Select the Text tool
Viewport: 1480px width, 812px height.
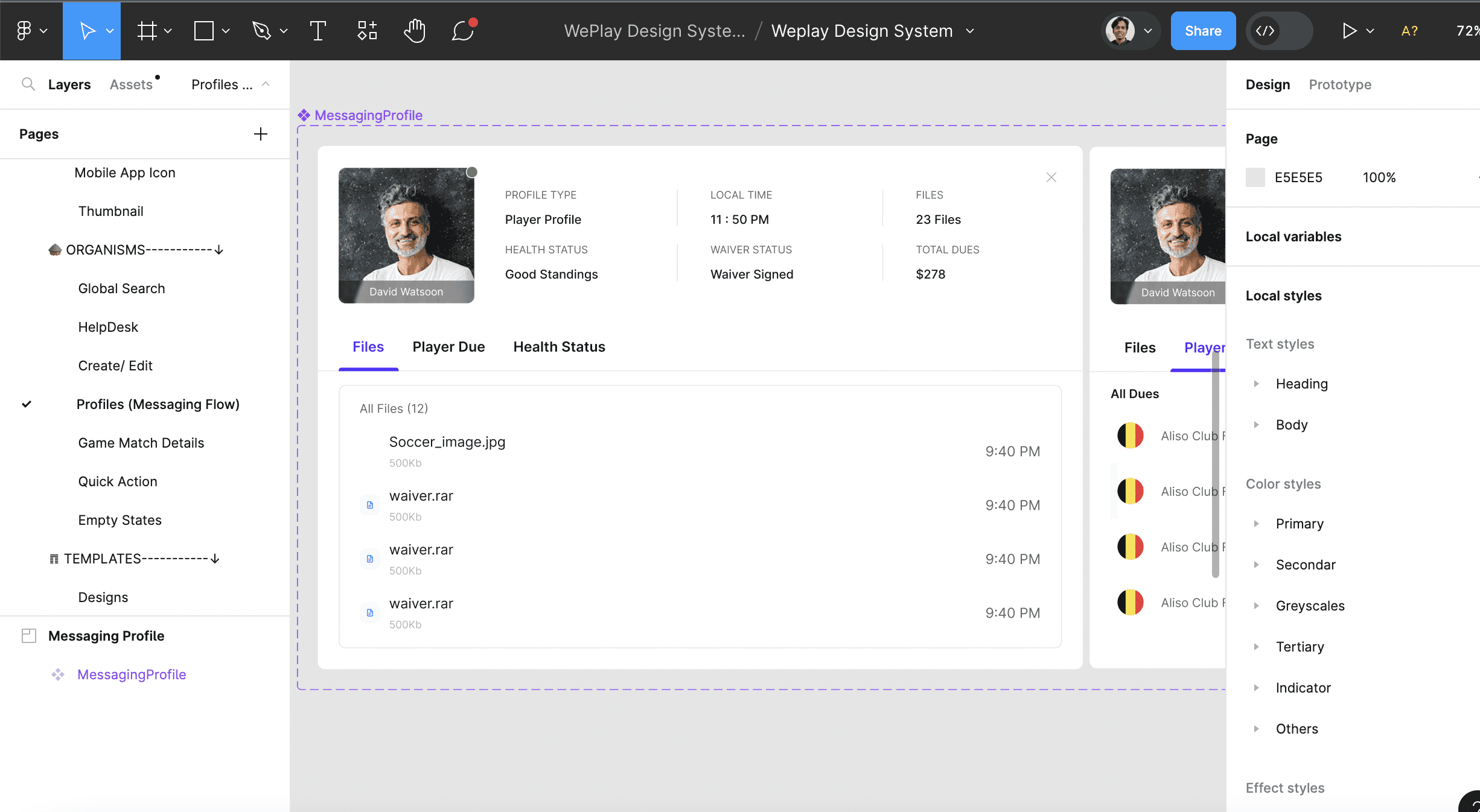coord(317,31)
